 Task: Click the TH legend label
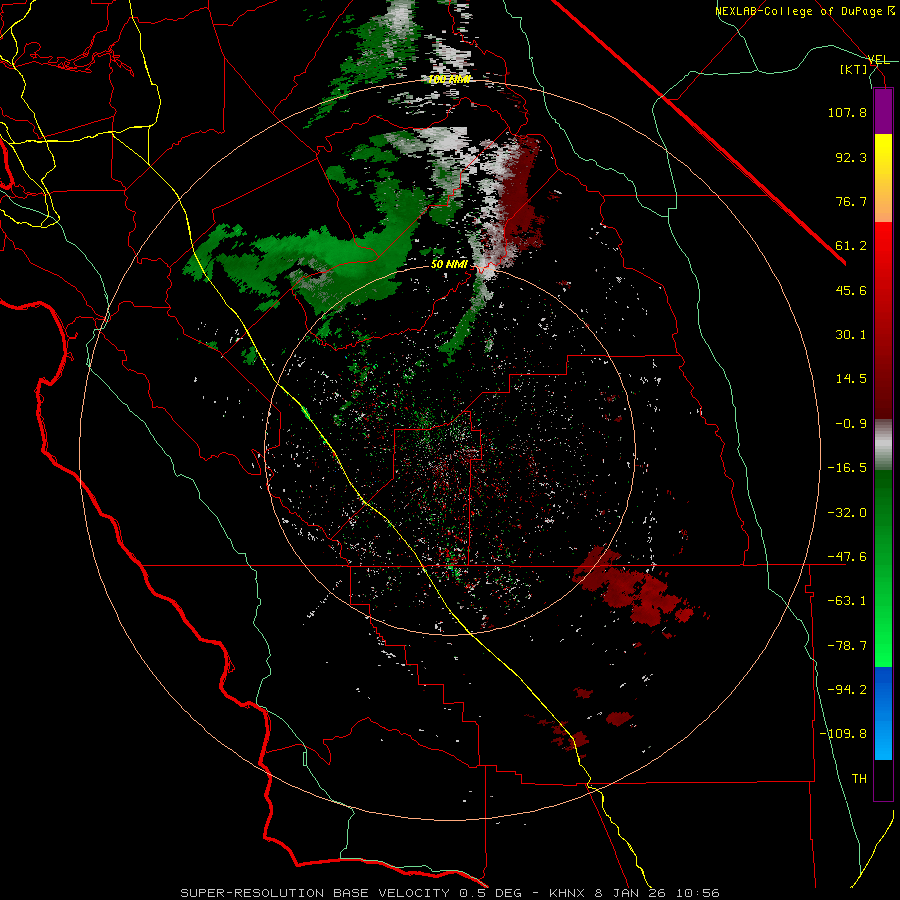(859, 779)
